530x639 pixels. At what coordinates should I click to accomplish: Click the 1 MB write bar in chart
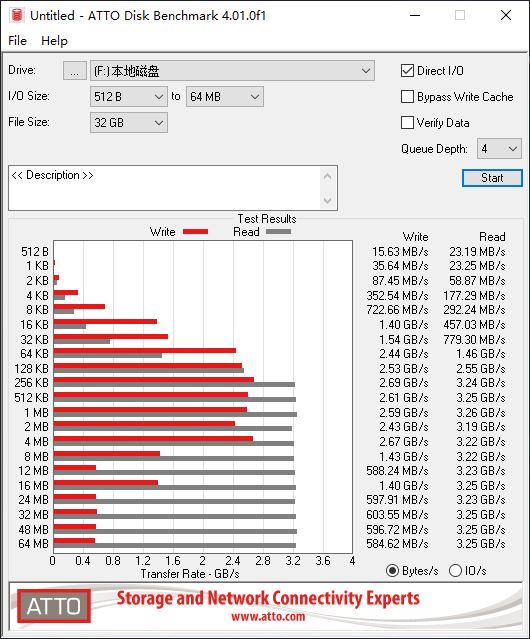point(150,410)
